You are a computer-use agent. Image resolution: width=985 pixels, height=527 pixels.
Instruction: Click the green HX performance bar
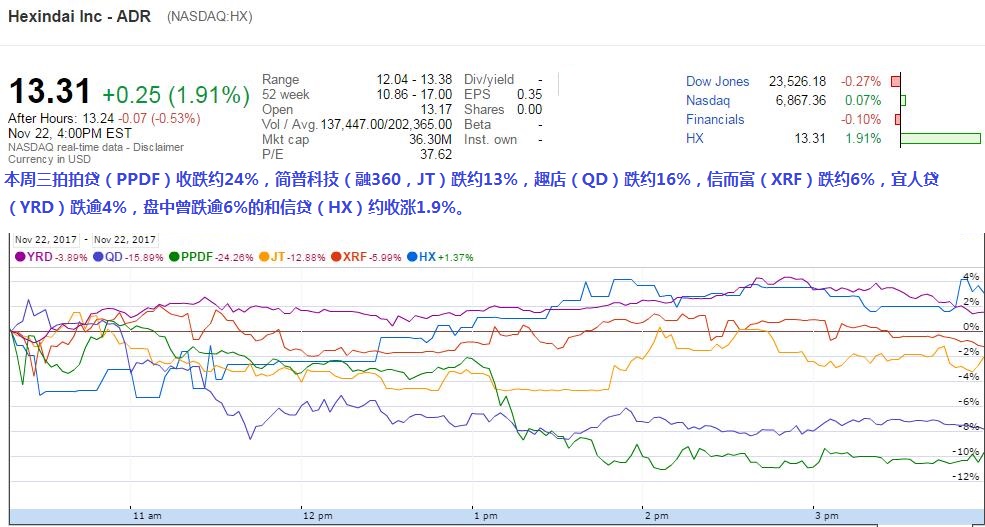coord(940,138)
